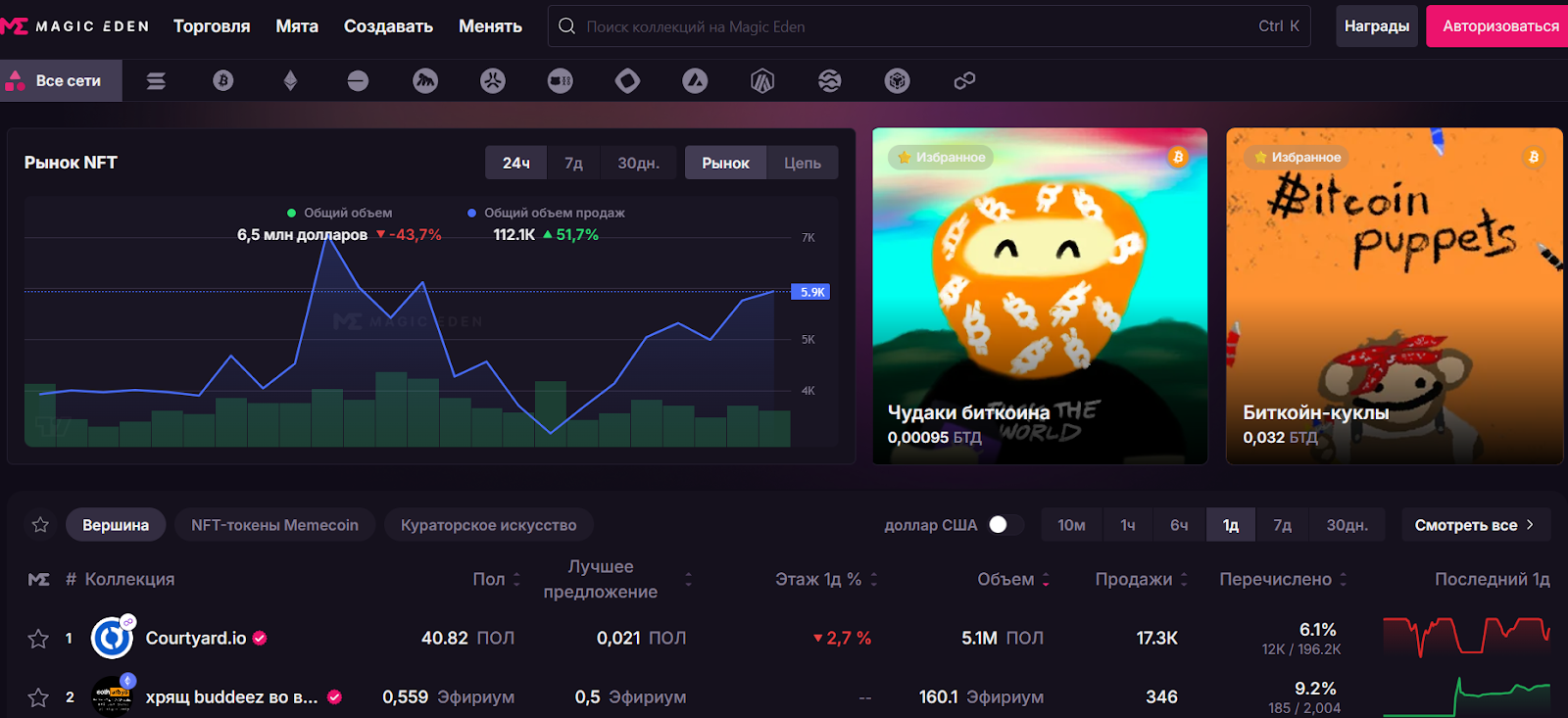Select the NFT-токены Memecoin tab
Screen dimensions: 1568x718
tap(274, 525)
